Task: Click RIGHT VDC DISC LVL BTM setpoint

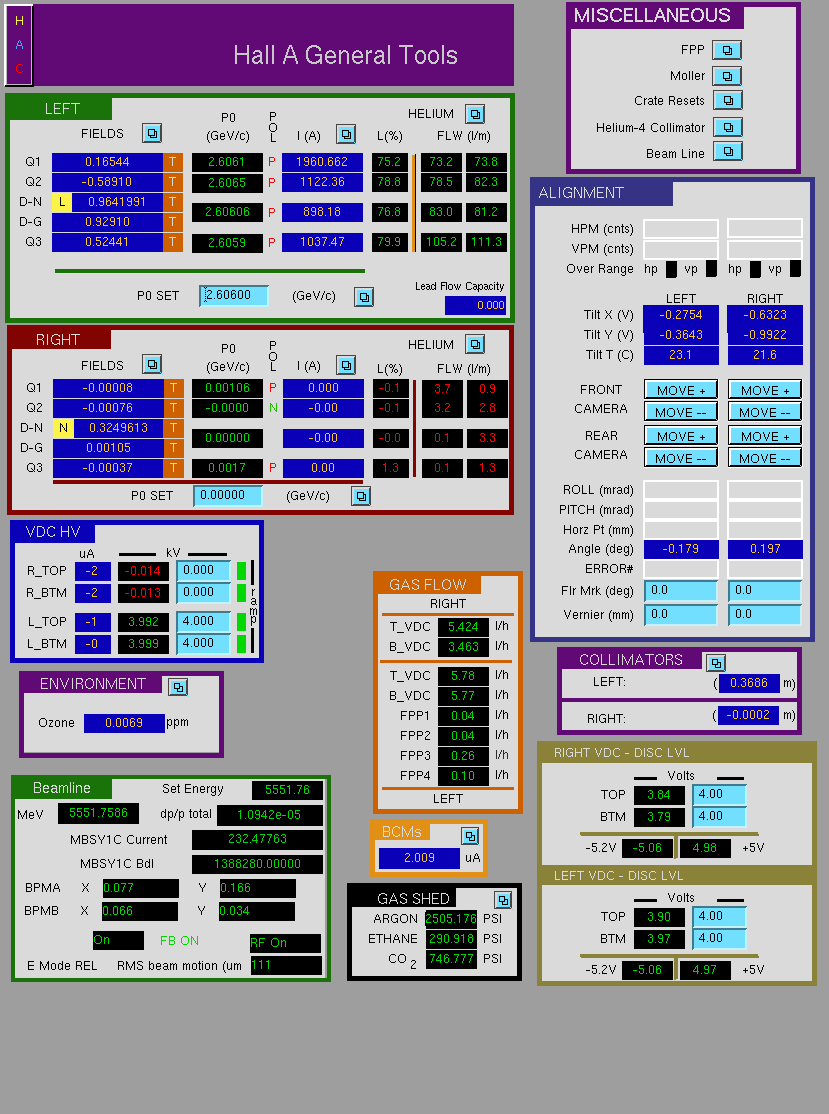Action: [719, 816]
